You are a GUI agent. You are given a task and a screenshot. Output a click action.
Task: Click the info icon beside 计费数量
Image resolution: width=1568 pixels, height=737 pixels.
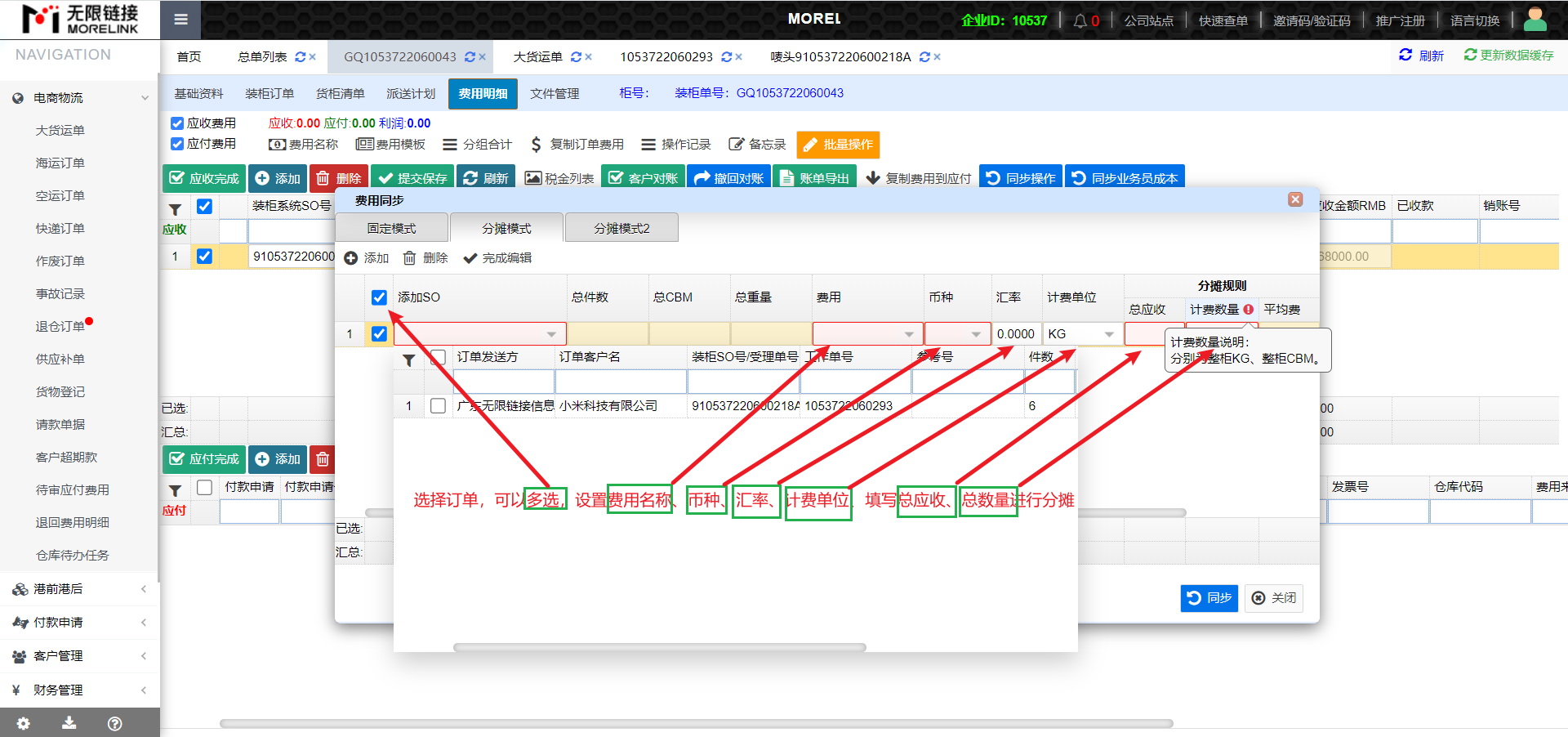tap(1249, 310)
